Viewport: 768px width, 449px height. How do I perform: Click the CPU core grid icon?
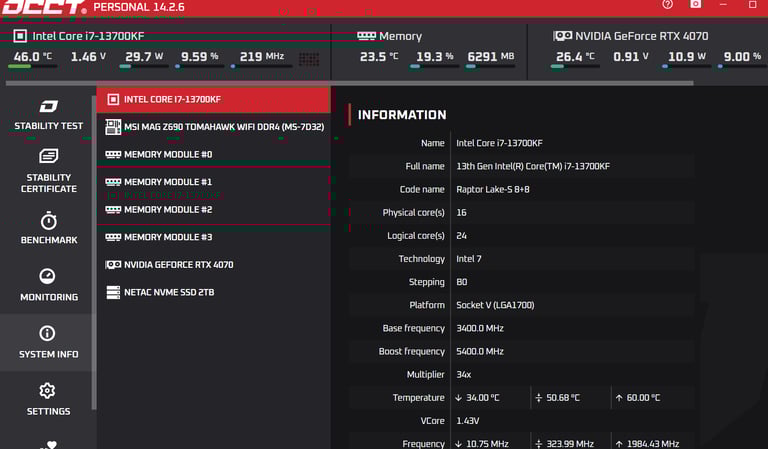pyautogui.click(x=309, y=59)
